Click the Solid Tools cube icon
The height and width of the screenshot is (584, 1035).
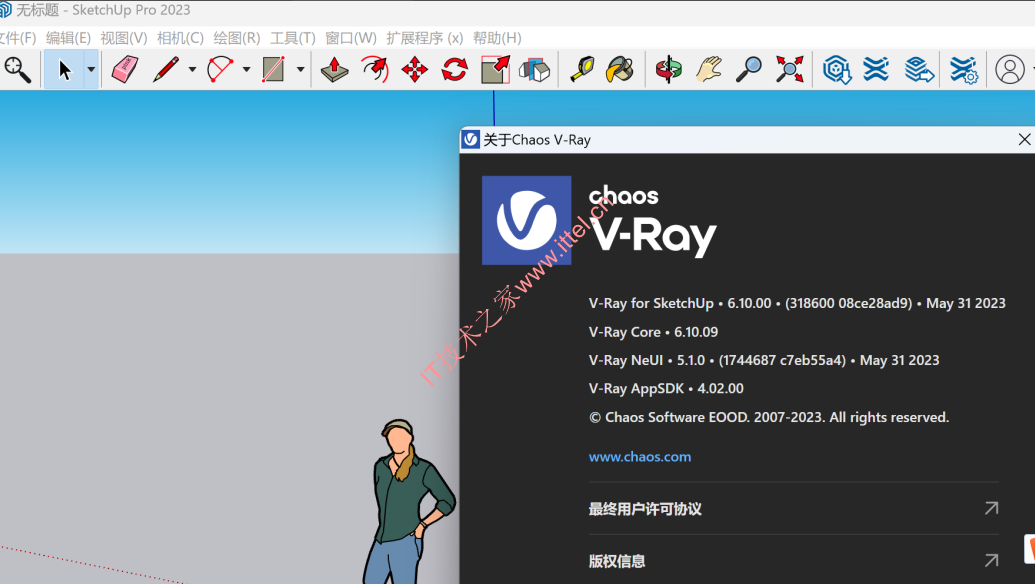tap(535, 69)
